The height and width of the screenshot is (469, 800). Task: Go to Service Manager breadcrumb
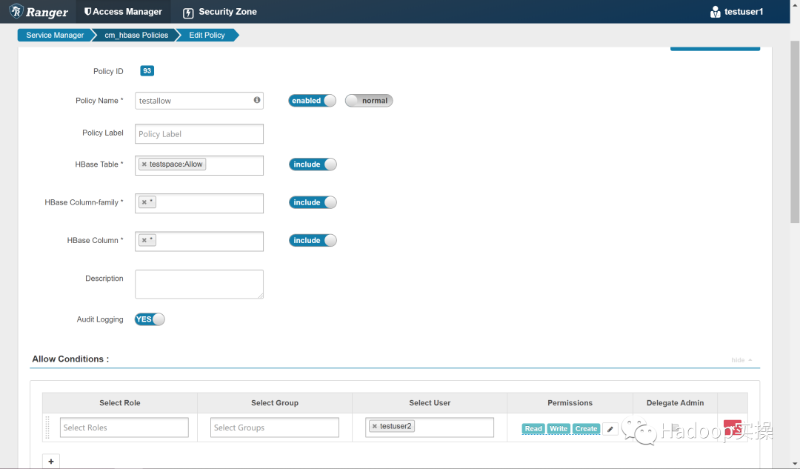pyautogui.click(x=55, y=35)
